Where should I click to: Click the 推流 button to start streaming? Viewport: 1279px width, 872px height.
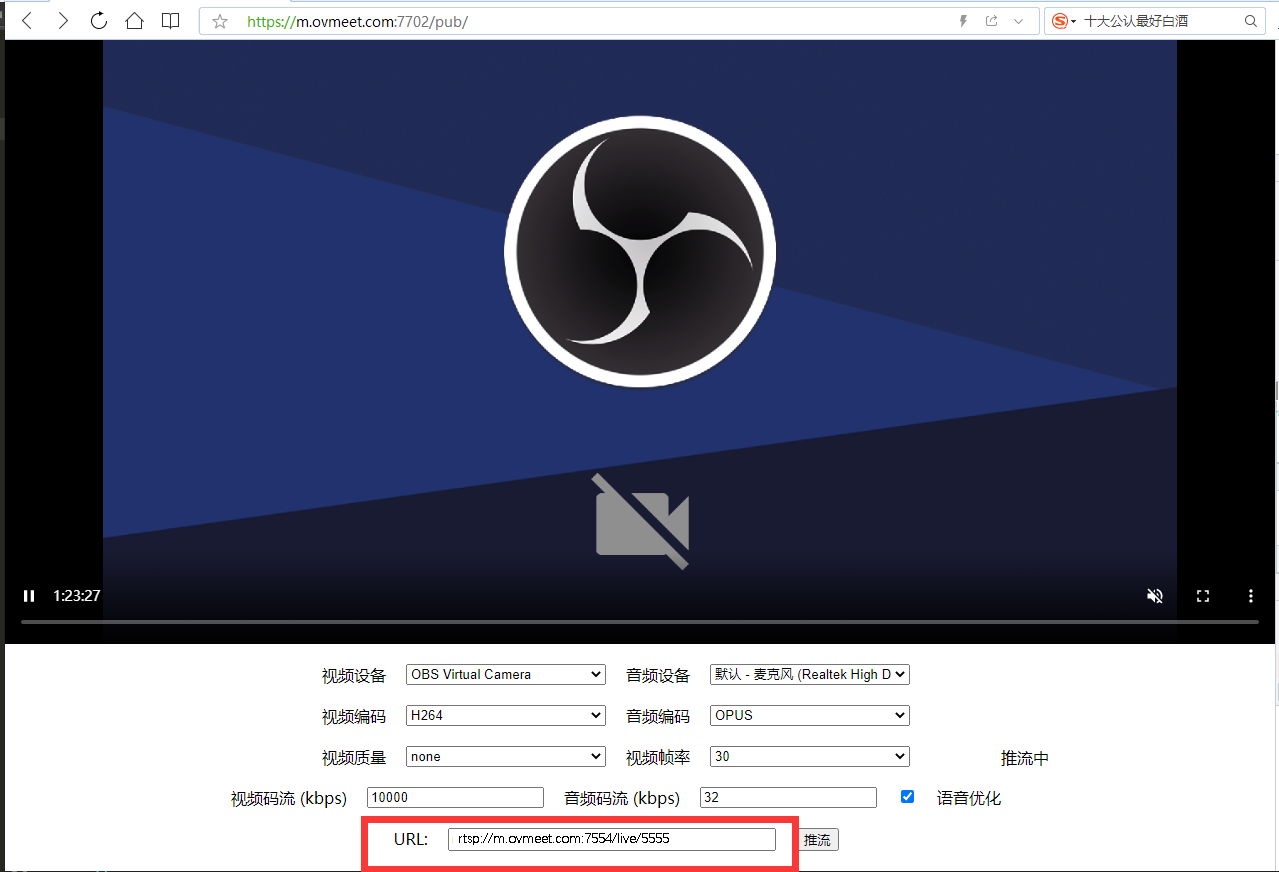[817, 839]
